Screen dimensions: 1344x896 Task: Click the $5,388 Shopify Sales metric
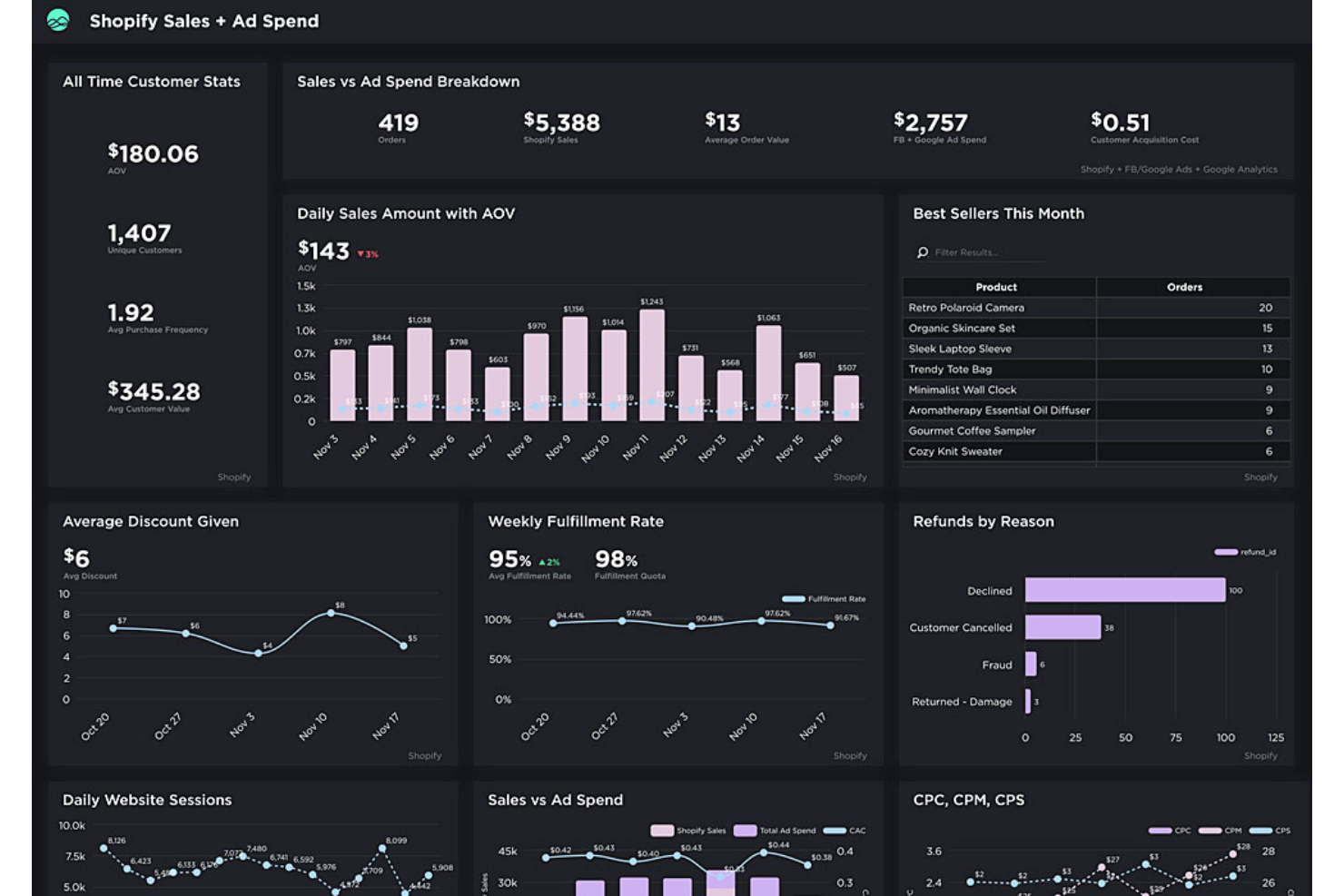pyautogui.click(x=562, y=123)
